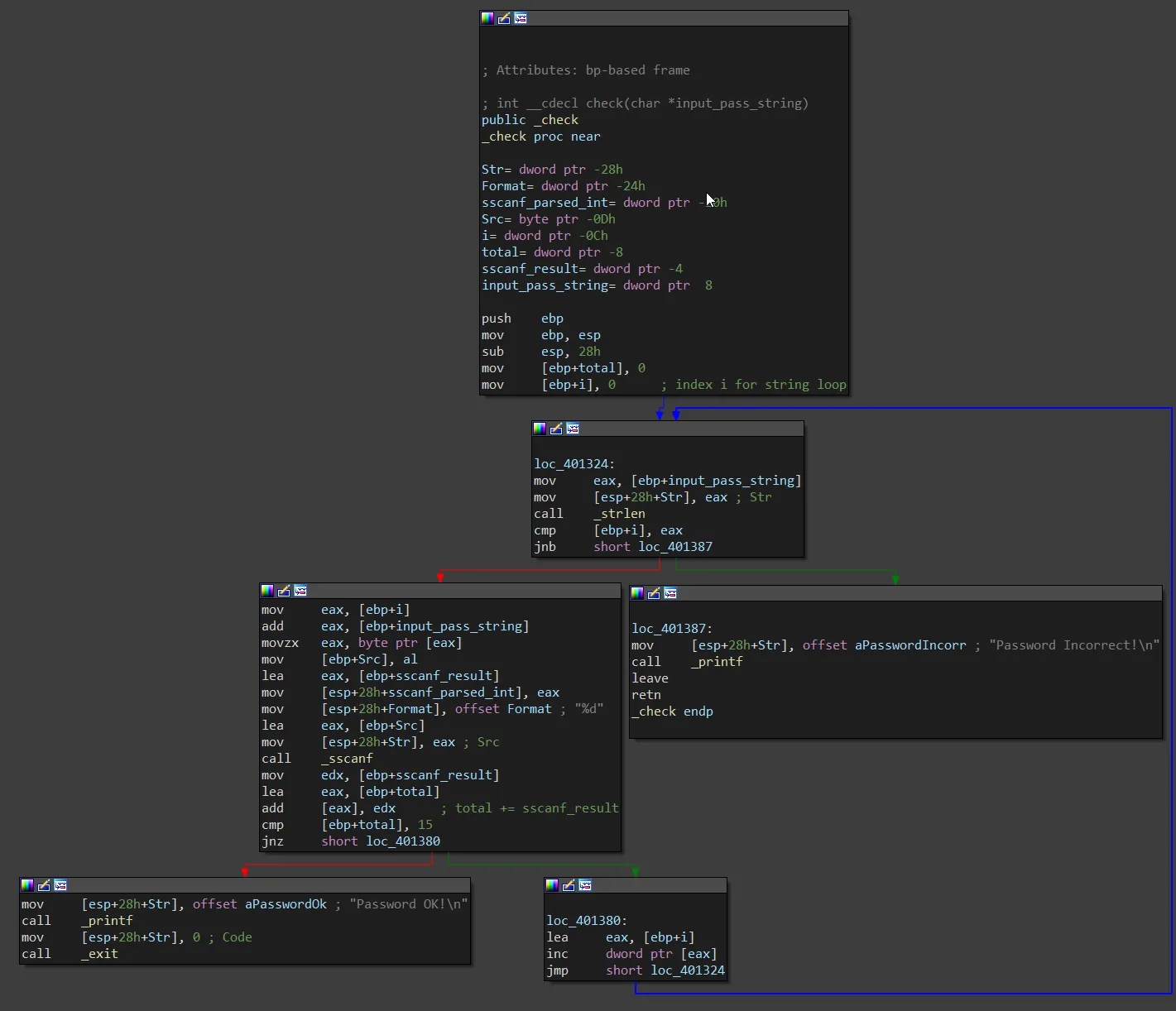Click the _exit call target

click(x=99, y=954)
